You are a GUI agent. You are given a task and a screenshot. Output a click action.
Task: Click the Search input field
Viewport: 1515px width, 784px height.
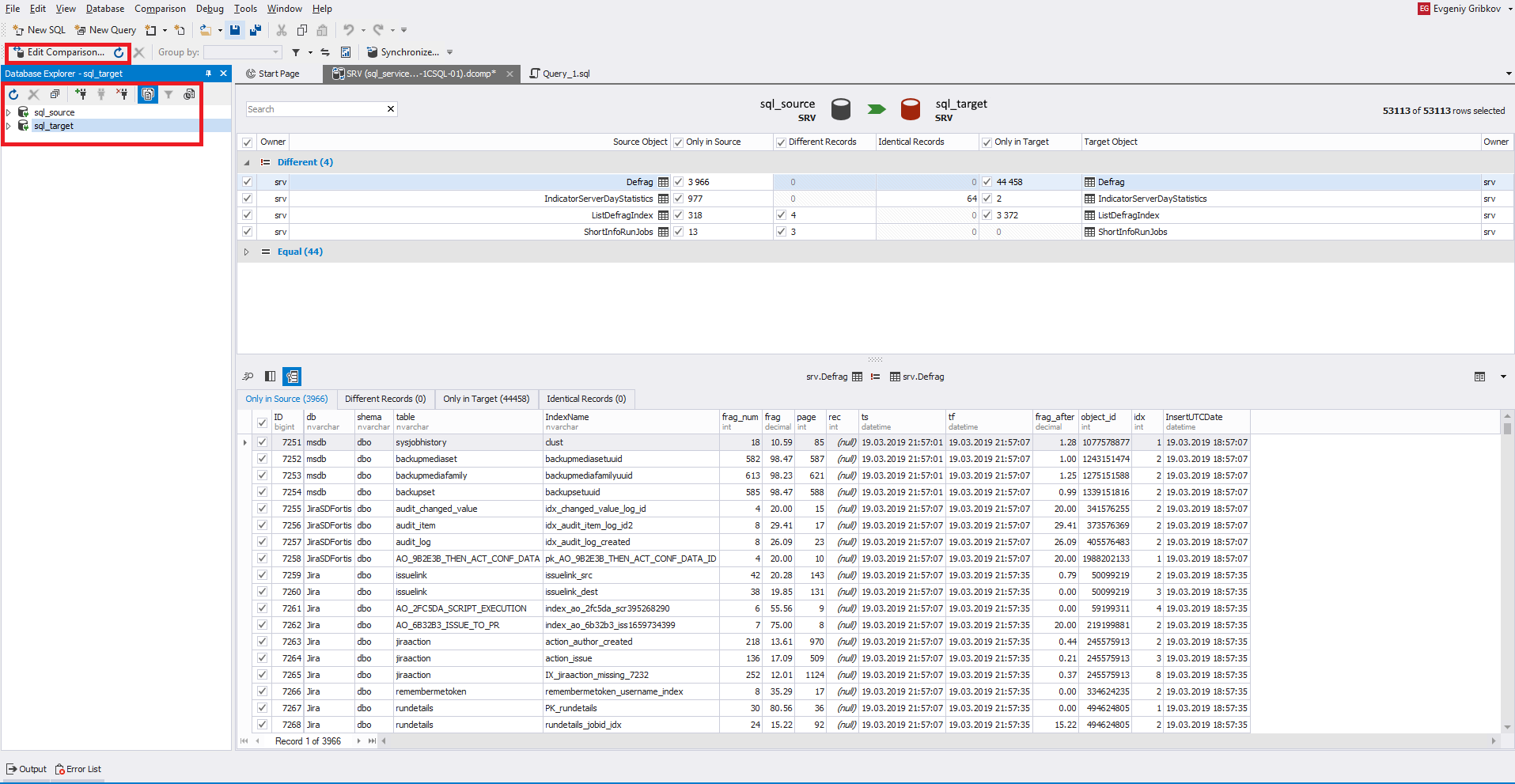point(316,109)
